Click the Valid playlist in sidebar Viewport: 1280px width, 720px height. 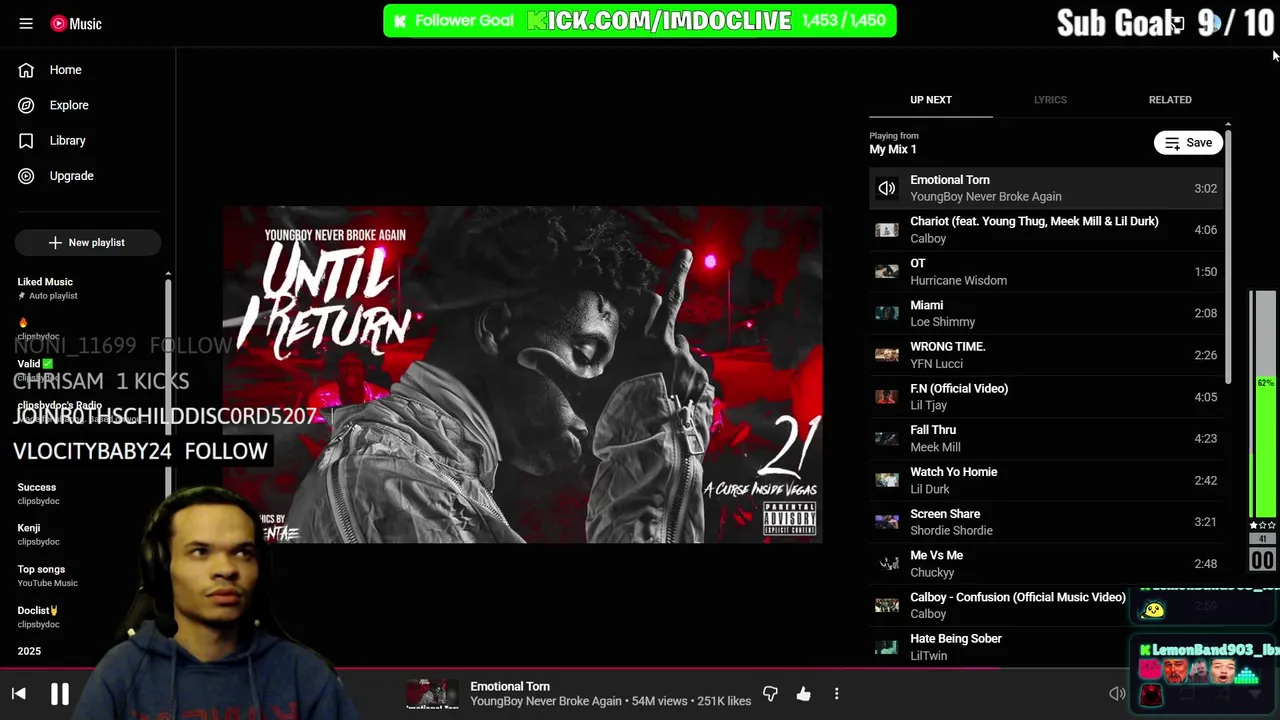[x=88, y=370]
